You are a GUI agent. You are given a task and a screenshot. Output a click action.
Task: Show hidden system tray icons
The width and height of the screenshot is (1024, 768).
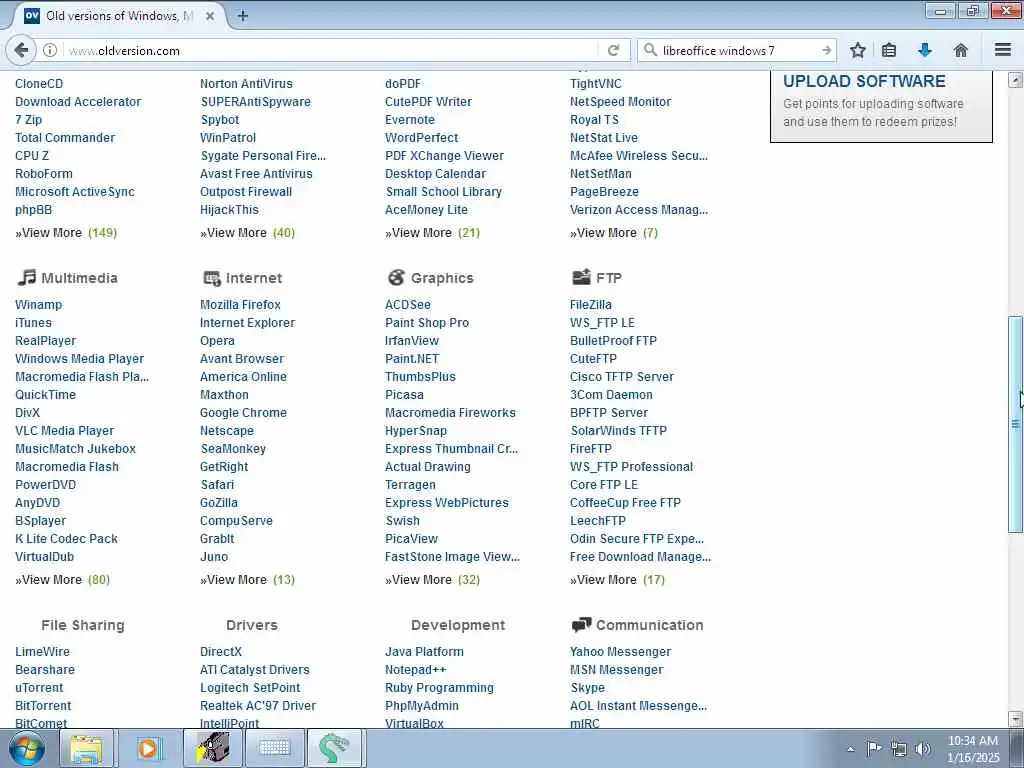pos(850,749)
